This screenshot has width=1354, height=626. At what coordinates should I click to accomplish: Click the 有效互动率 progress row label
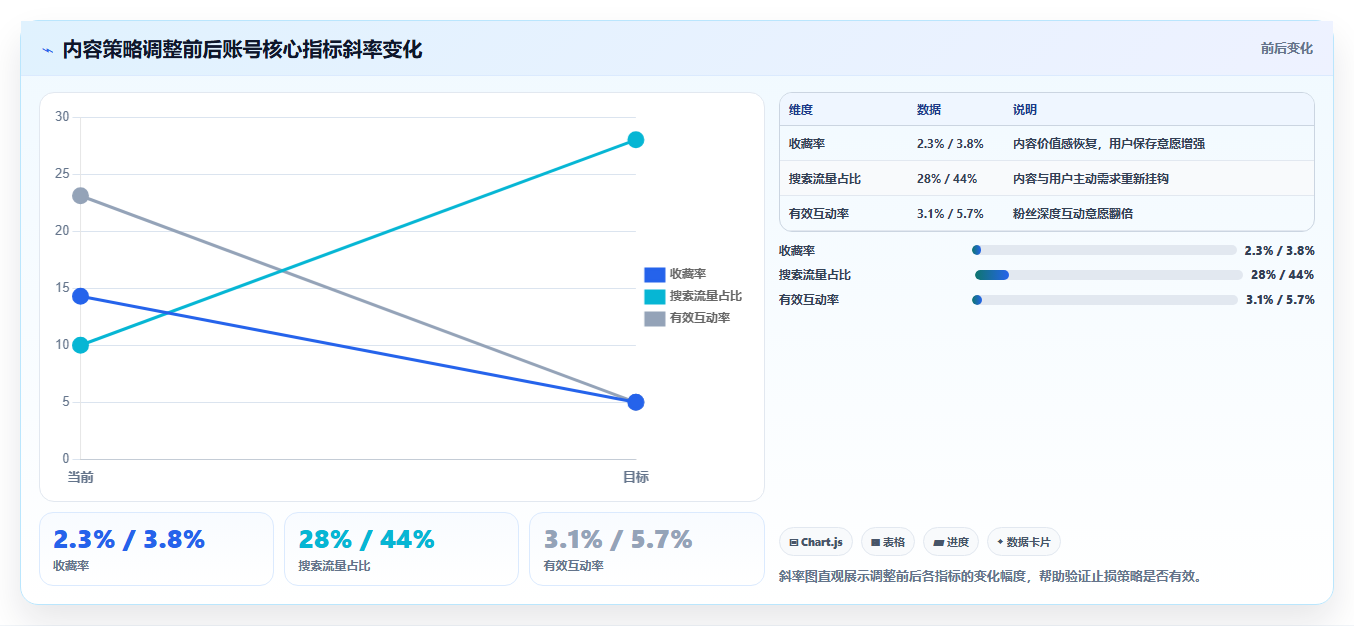coord(809,300)
